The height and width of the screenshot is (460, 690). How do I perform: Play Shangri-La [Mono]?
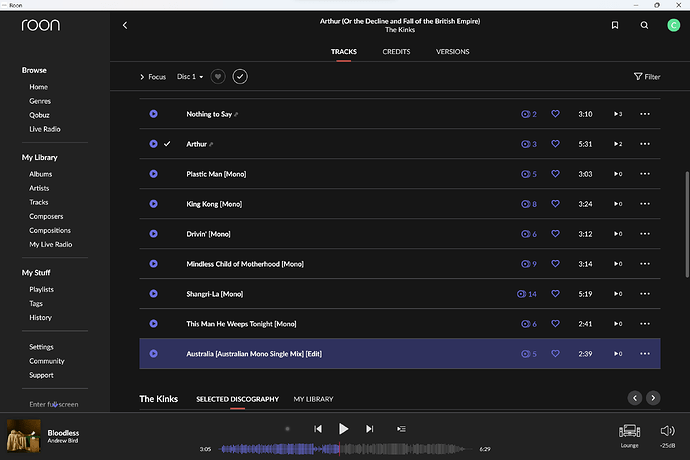(154, 294)
